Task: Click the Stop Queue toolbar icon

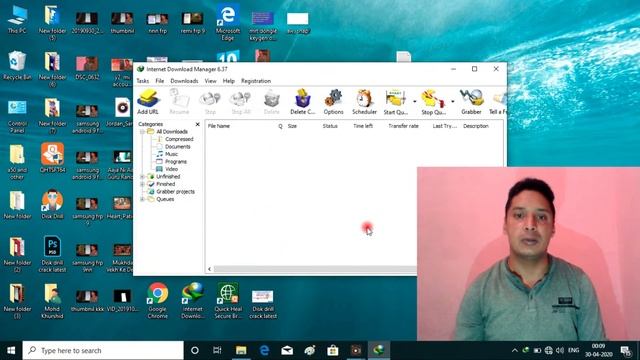Action: (x=433, y=102)
